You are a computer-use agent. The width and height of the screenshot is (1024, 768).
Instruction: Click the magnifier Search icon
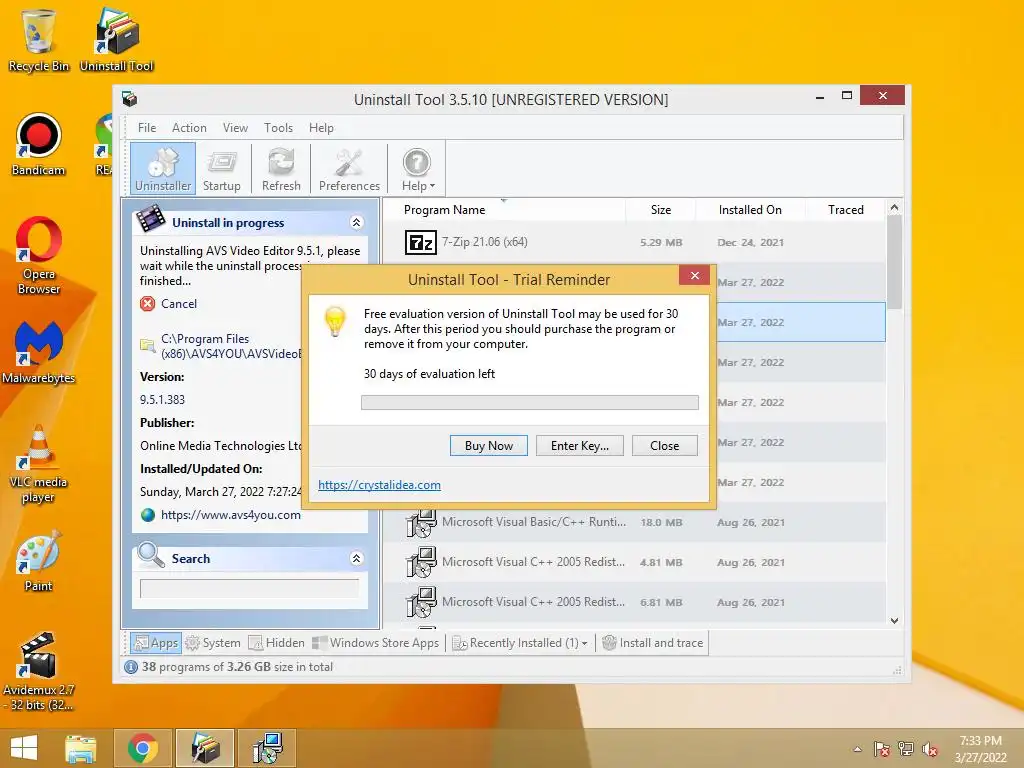tap(151, 555)
